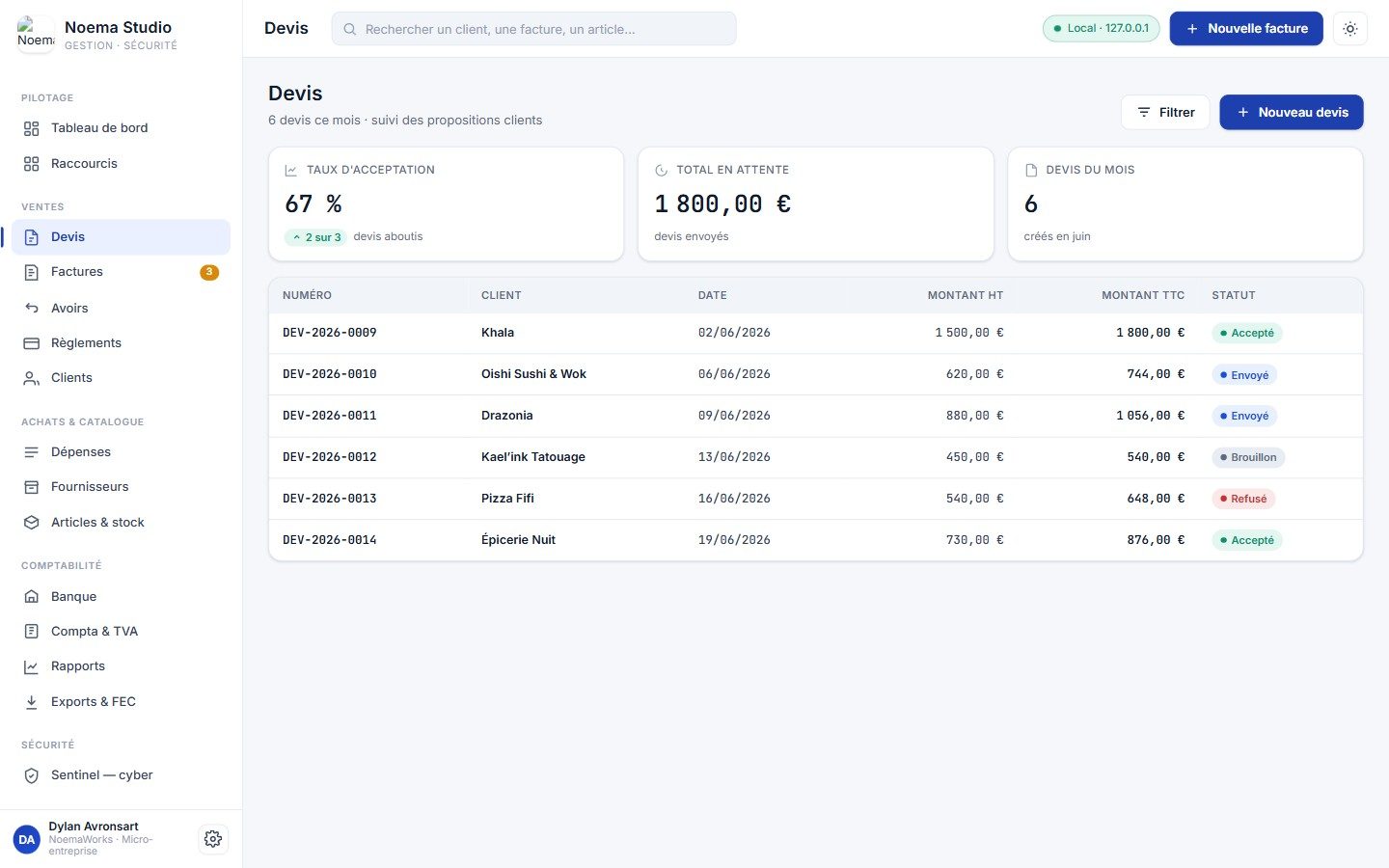Image resolution: width=1389 pixels, height=868 pixels.
Task: Click the Dépenses lines icon
Action: tap(31, 452)
